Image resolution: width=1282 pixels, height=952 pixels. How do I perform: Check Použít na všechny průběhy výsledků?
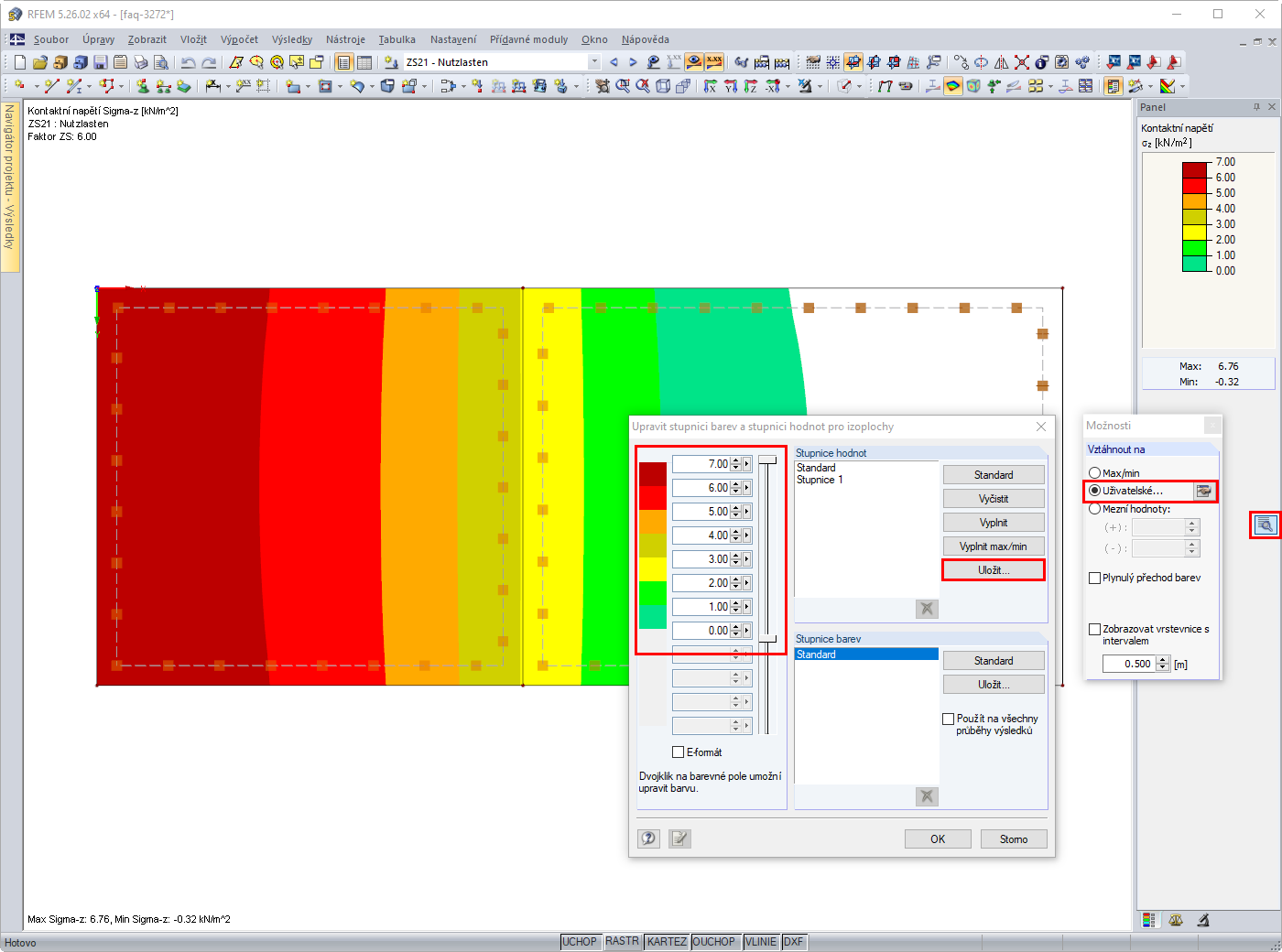click(948, 719)
